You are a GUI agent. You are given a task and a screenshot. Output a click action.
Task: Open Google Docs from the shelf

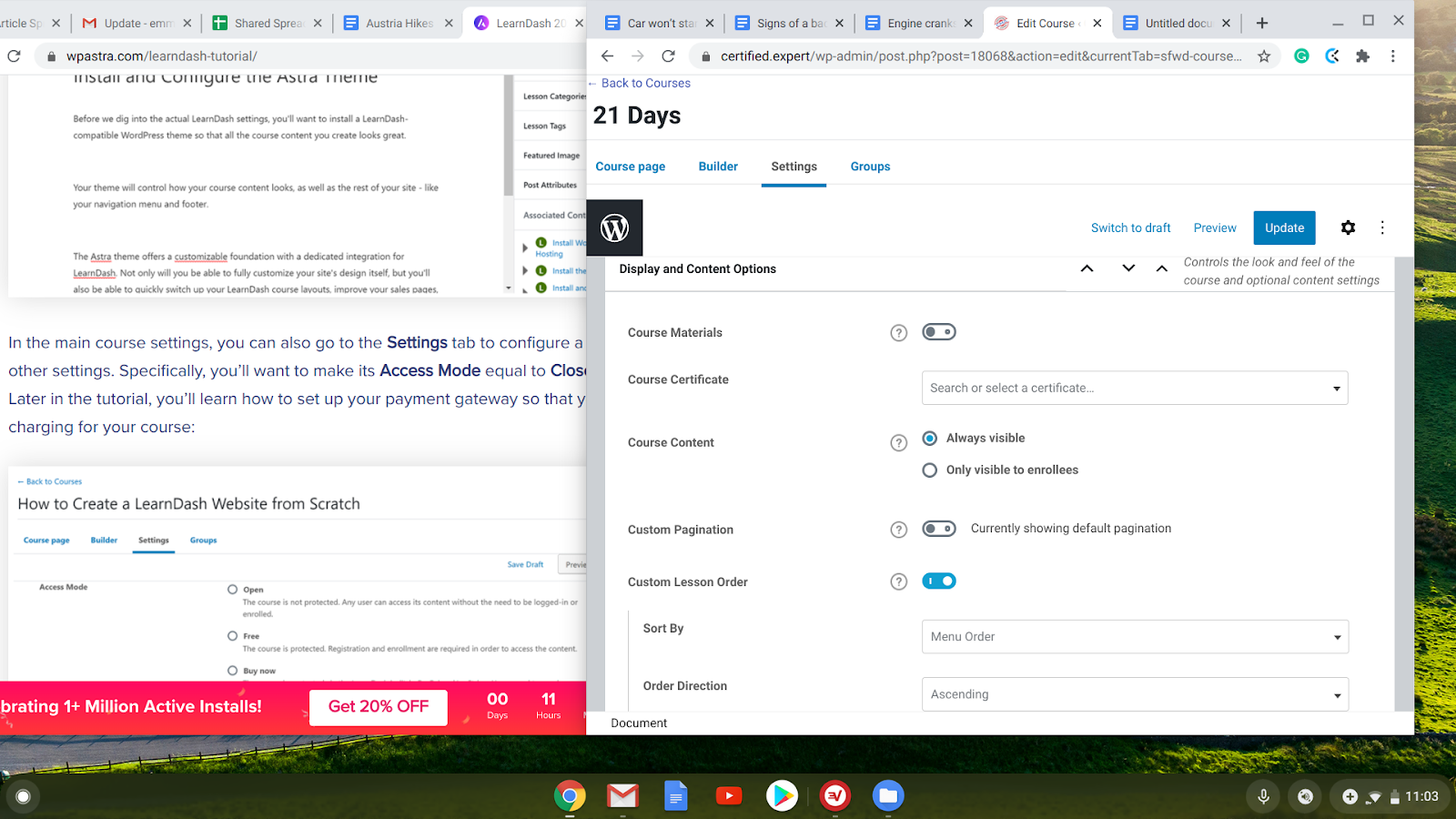pos(675,796)
